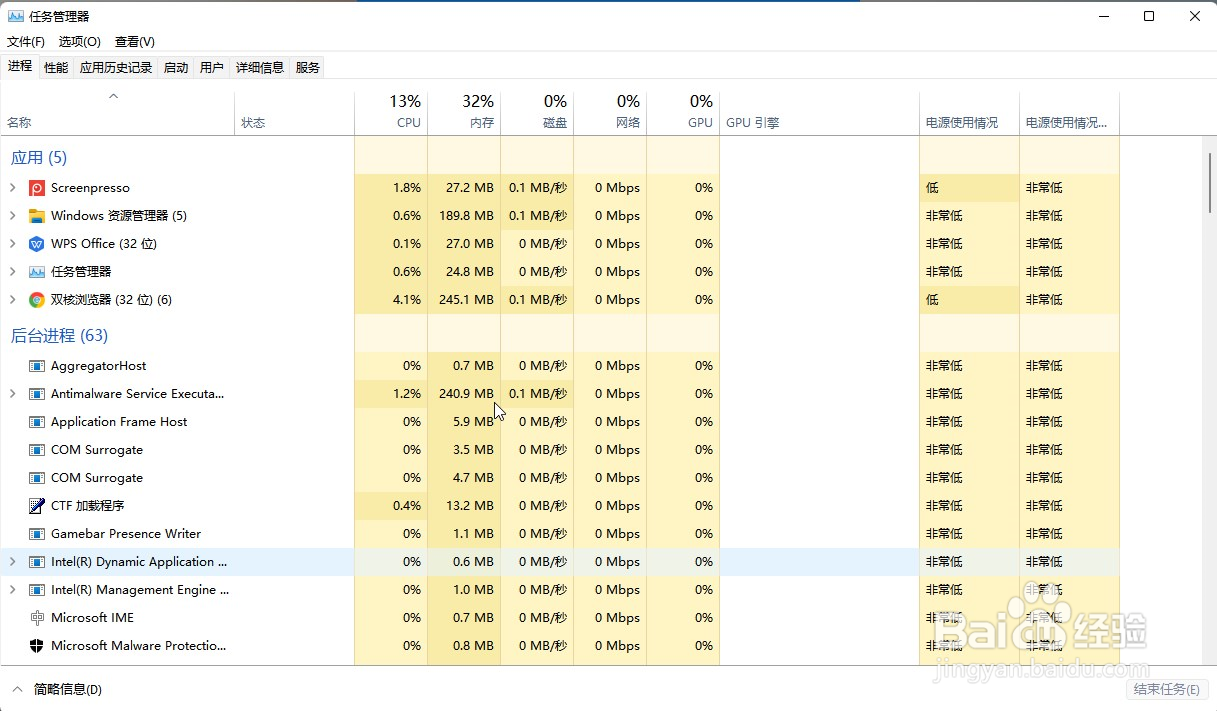Expand the Windows 资源管理器 (5) group

12,216
